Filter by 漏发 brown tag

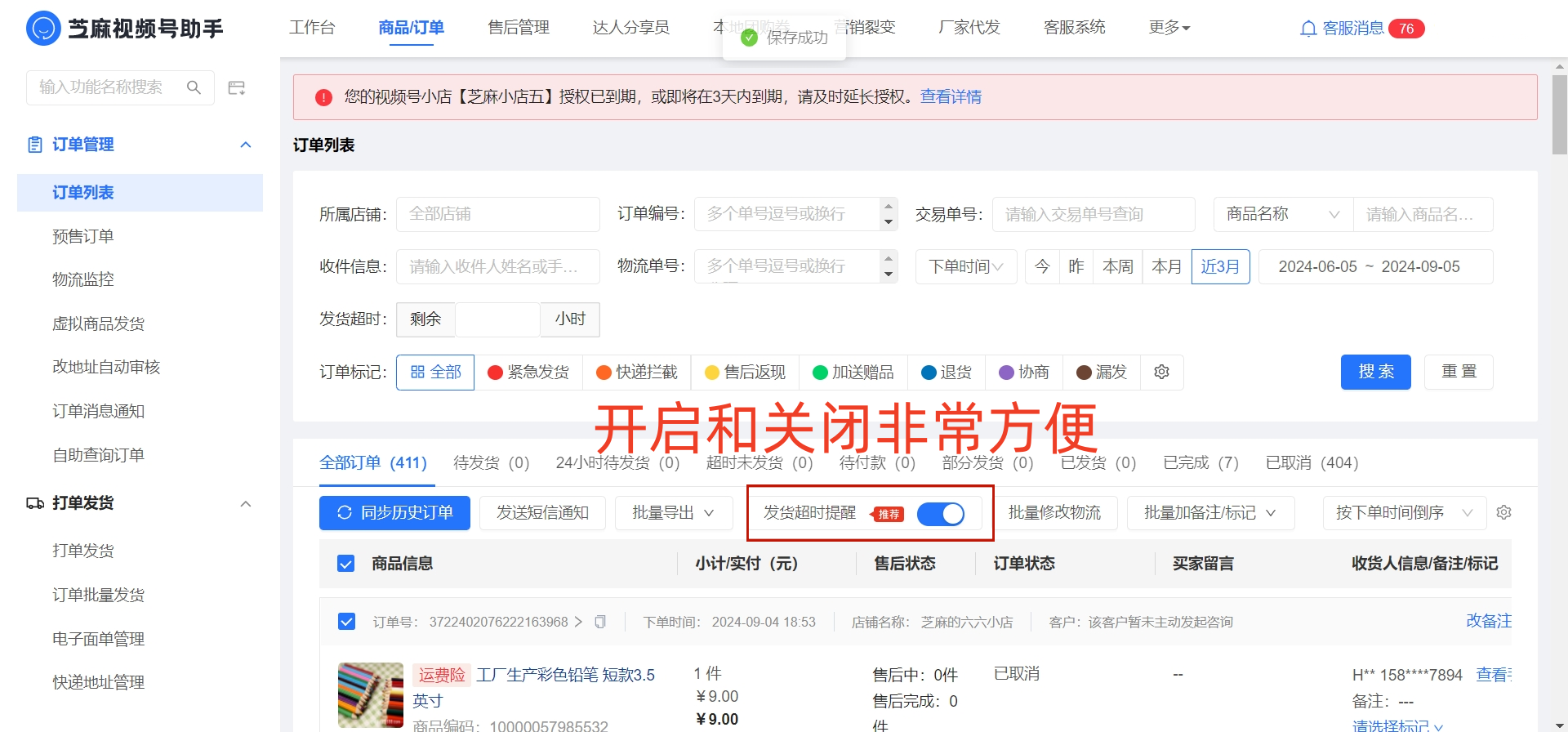tap(1102, 373)
